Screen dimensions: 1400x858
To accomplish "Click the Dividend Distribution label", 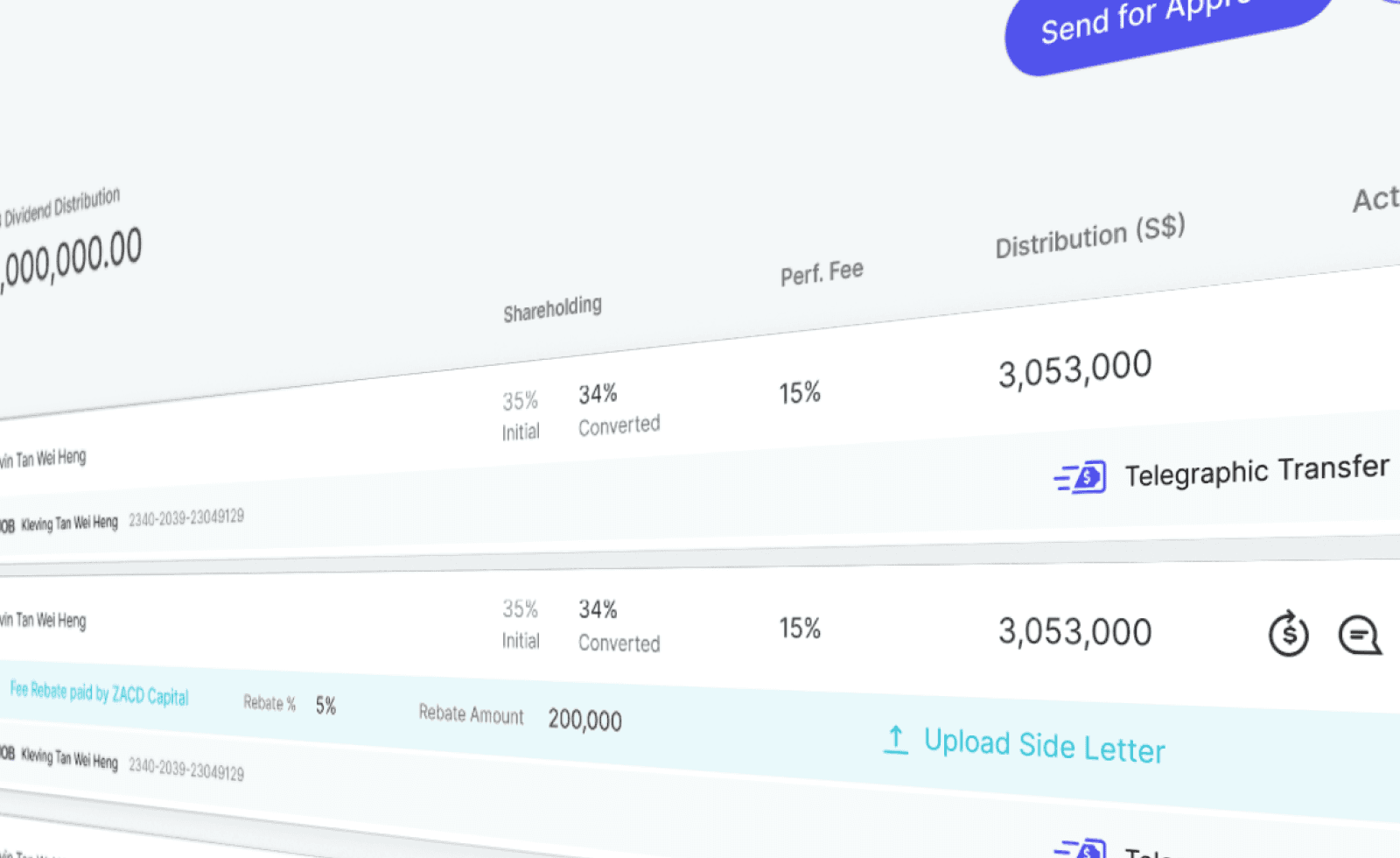I will [61, 207].
